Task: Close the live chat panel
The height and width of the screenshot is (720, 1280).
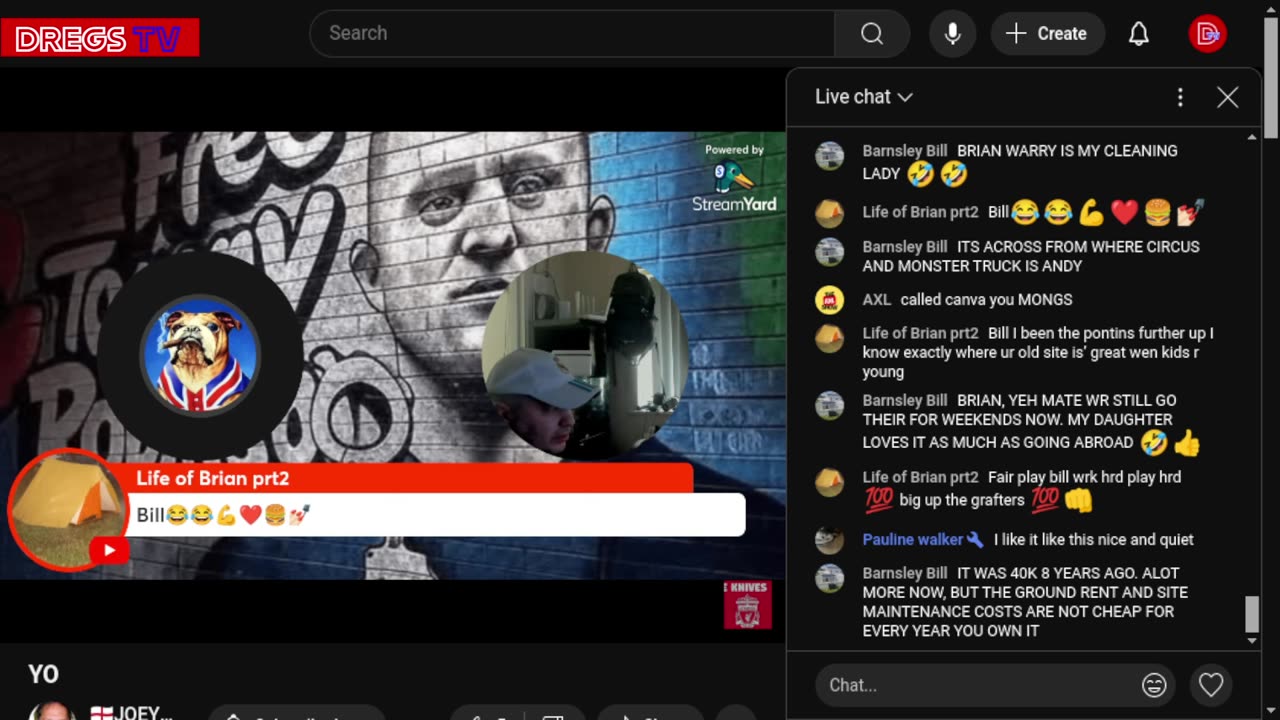Action: (x=1227, y=97)
